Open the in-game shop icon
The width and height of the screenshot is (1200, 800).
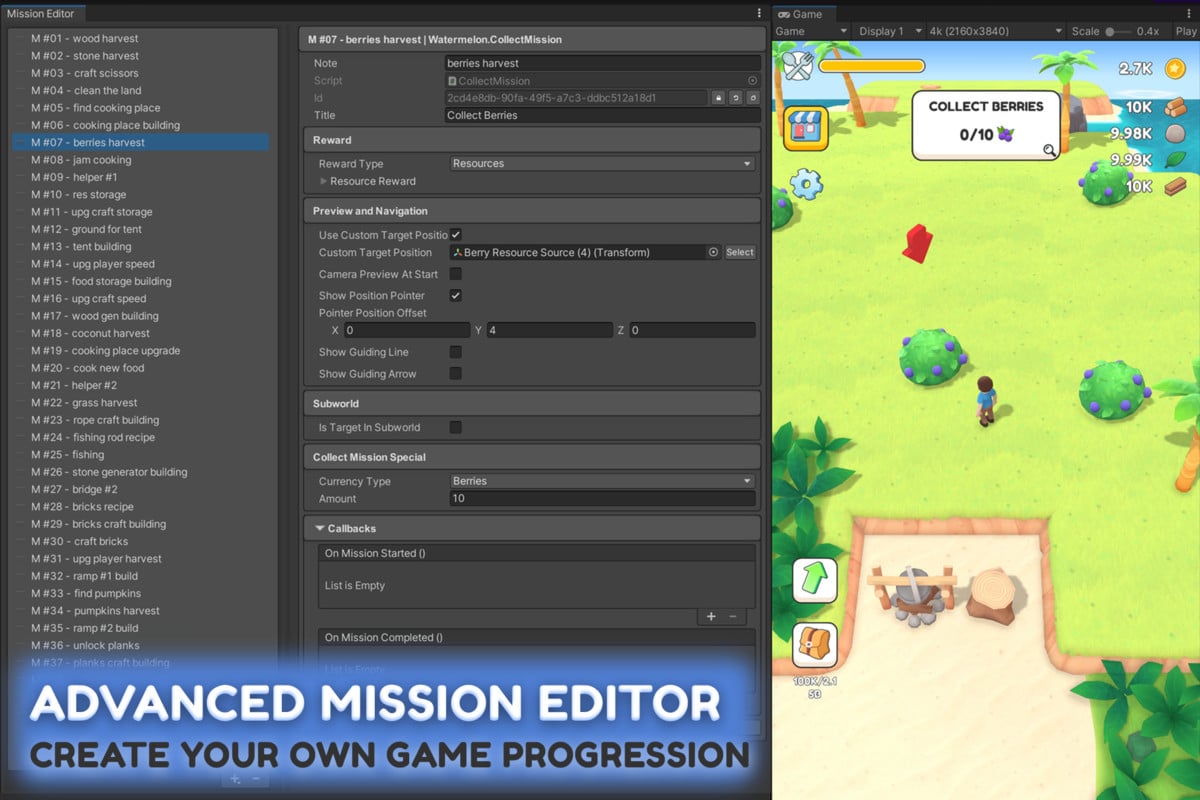click(805, 129)
